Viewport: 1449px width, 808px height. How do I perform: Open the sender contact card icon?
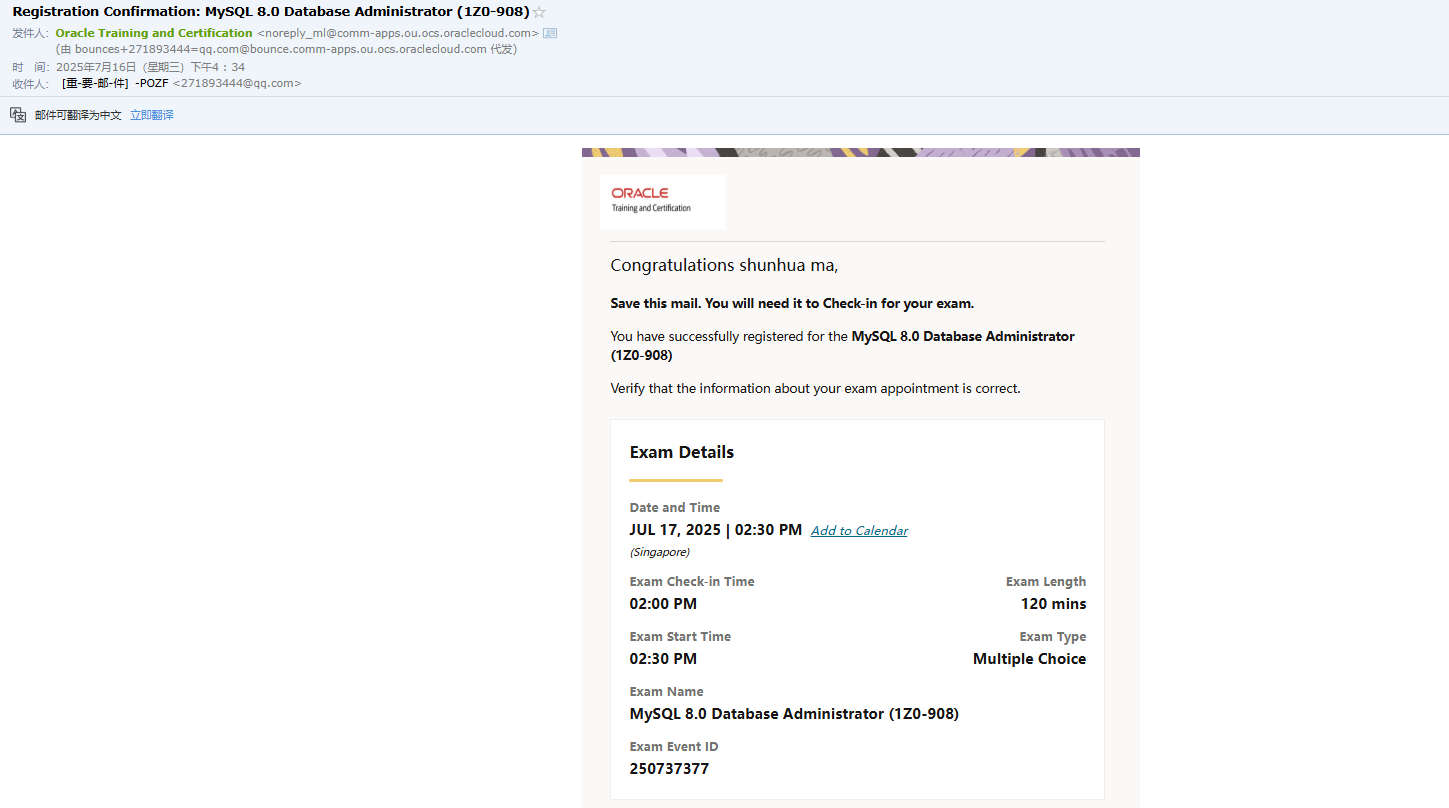(x=550, y=33)
